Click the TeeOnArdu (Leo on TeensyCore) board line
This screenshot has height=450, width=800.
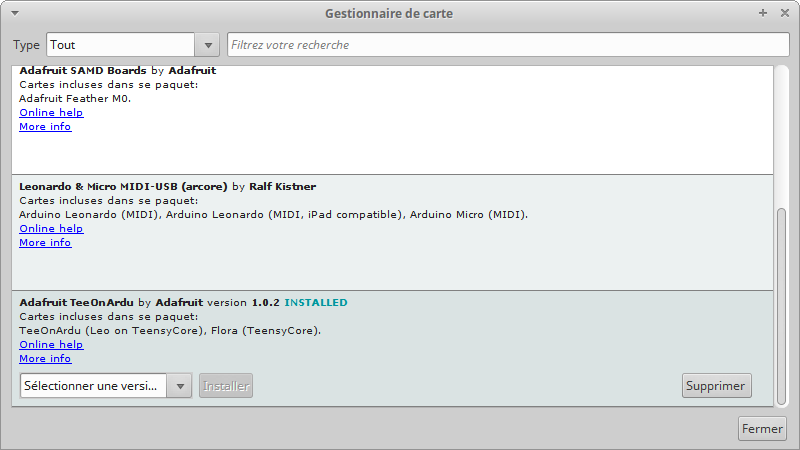(170, 331)
